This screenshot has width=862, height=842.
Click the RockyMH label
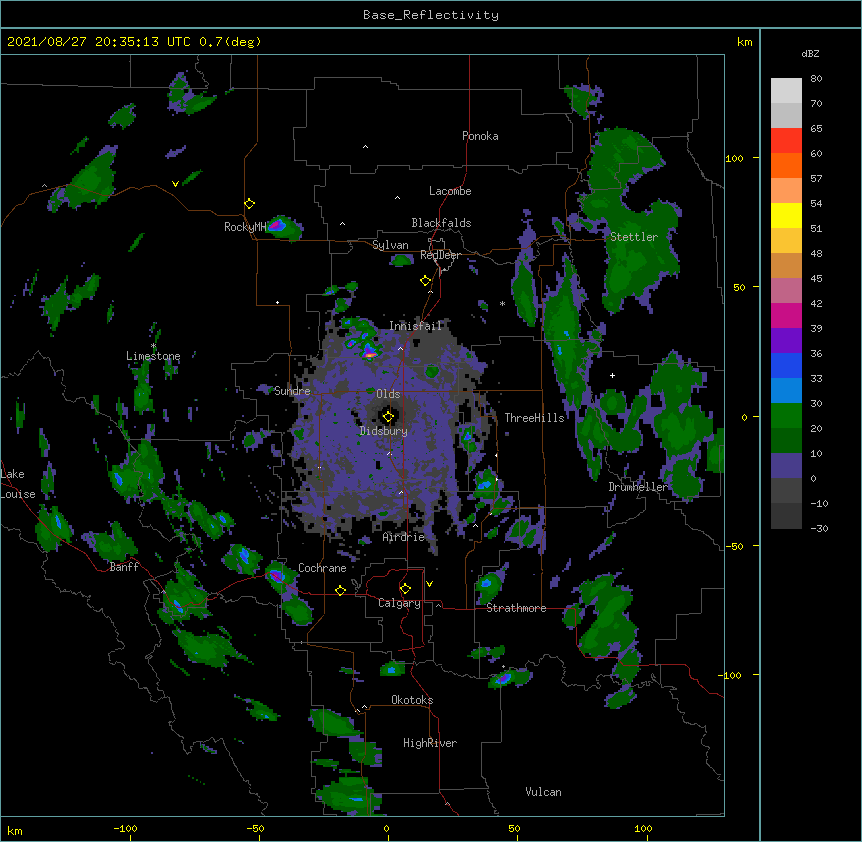(x=245, y=227)
